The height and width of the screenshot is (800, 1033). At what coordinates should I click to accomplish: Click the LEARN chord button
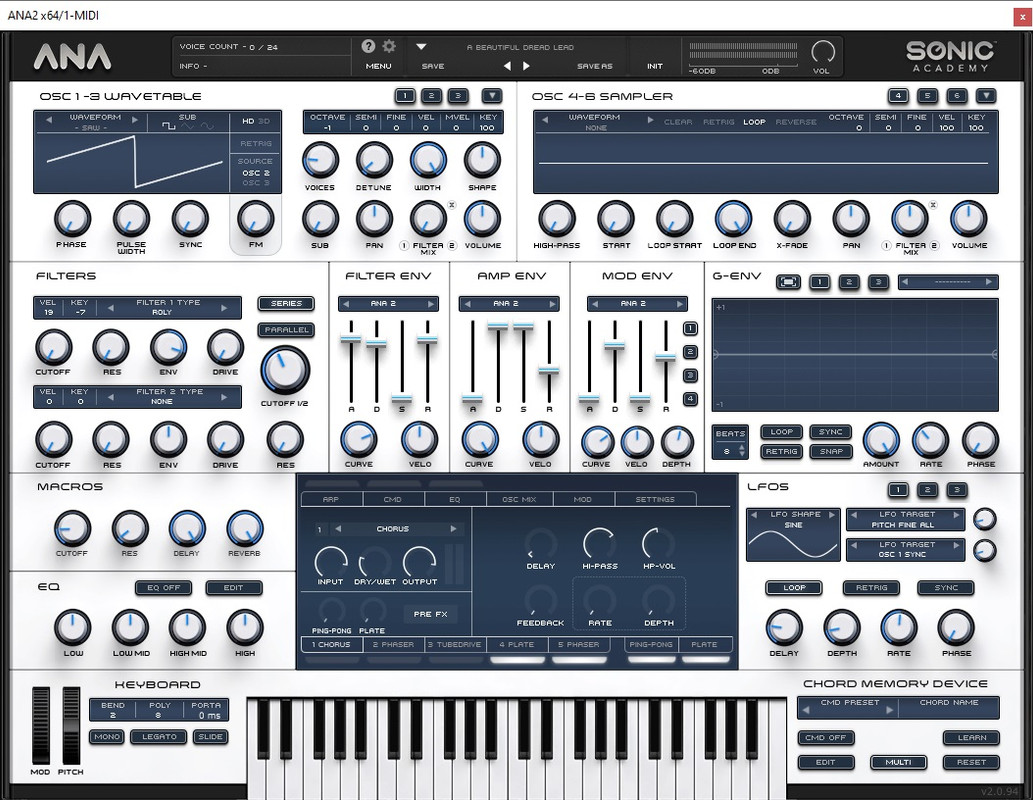coord(972,737)
